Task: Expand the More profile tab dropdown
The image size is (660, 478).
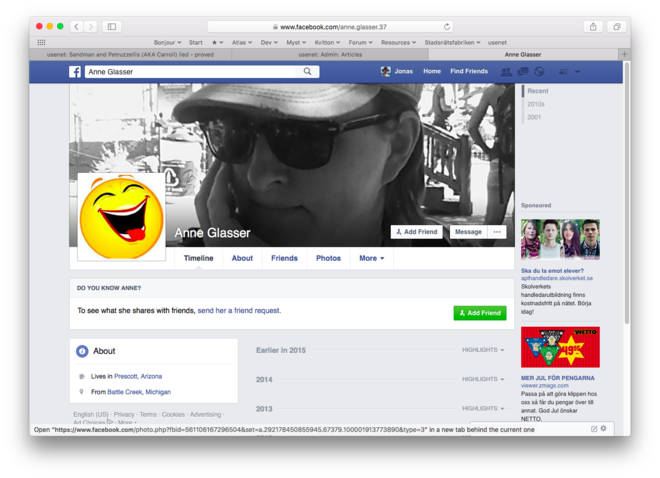Action: pyautogui.click(x=372, y=258)
